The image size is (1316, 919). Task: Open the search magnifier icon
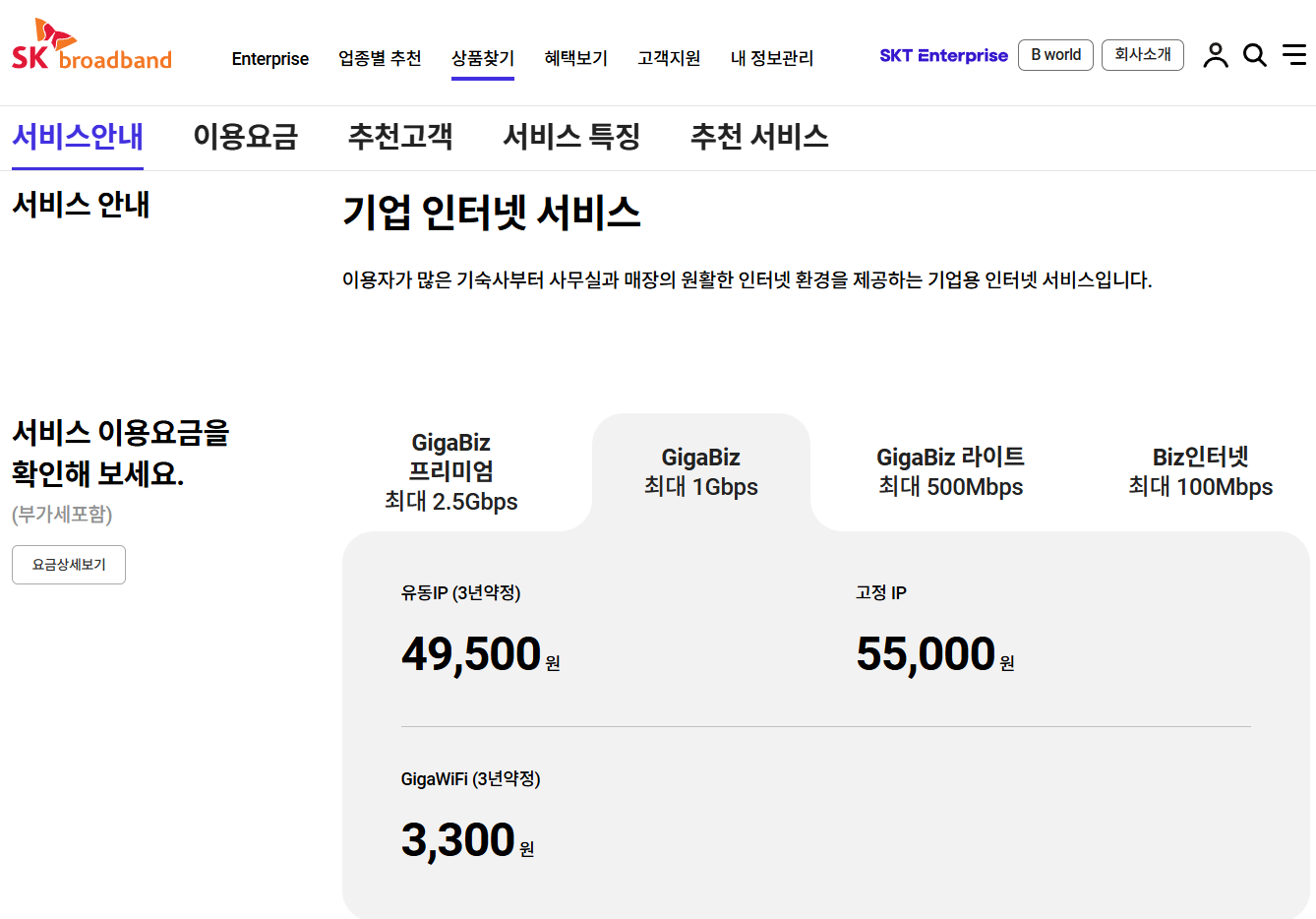(x=1255, y=55)
